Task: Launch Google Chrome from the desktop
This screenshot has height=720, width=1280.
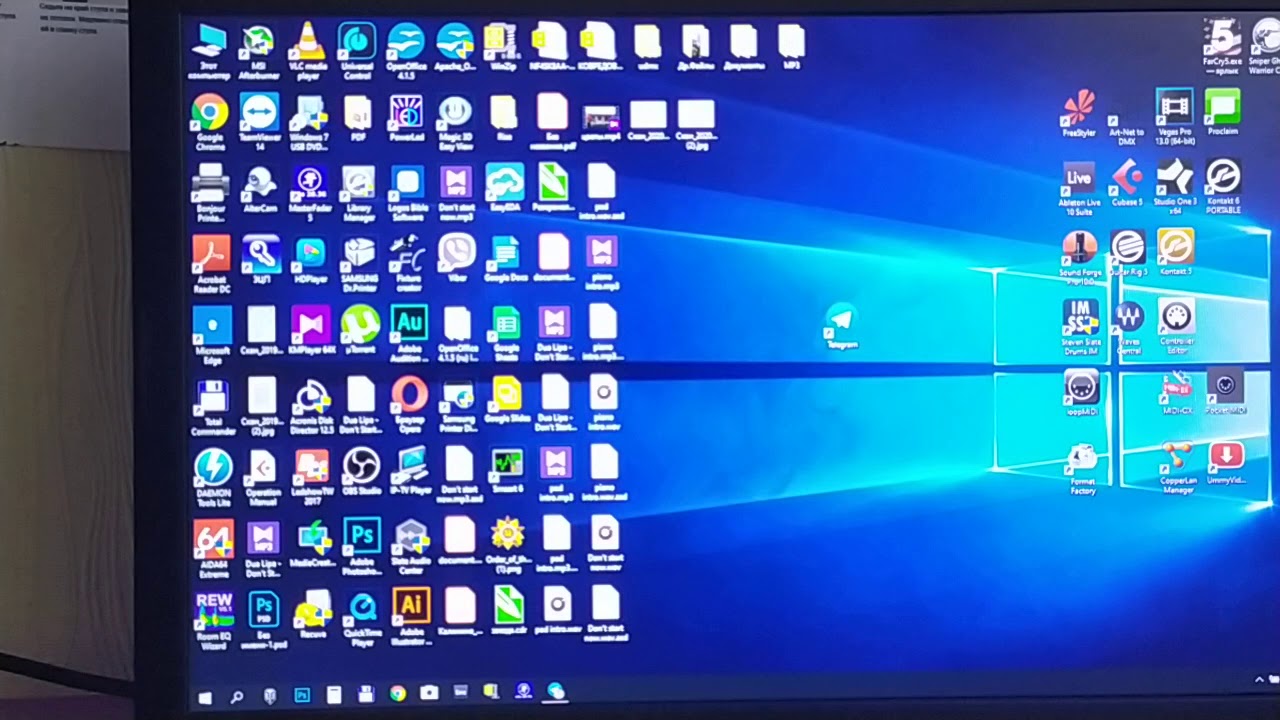Action: 210,121
